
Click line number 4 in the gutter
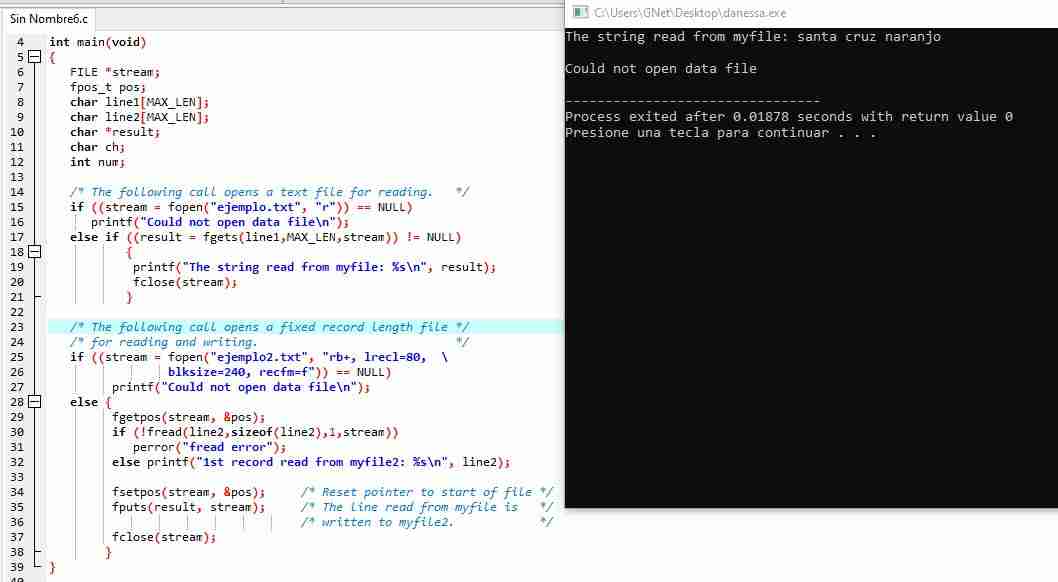click(x=20, y=42)
